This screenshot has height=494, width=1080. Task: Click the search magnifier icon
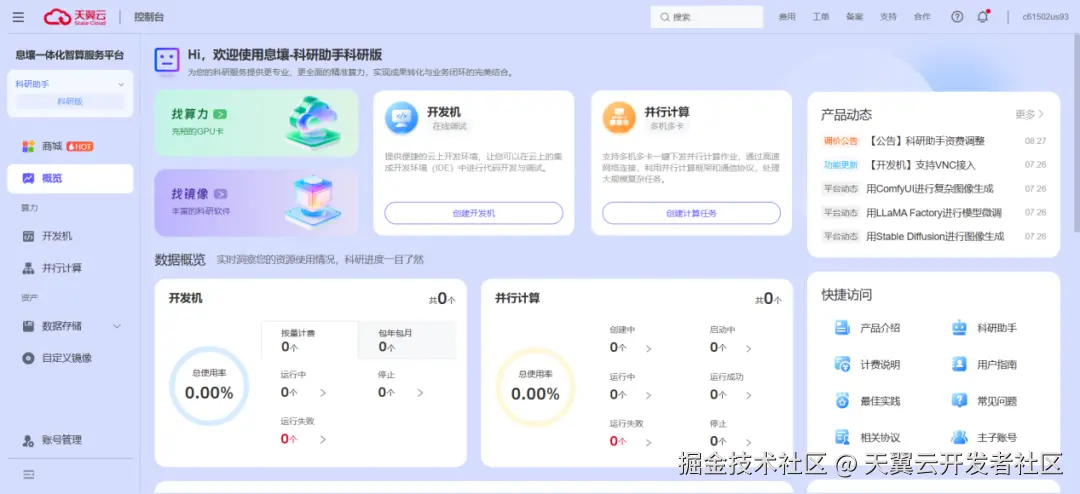[664, 17]
